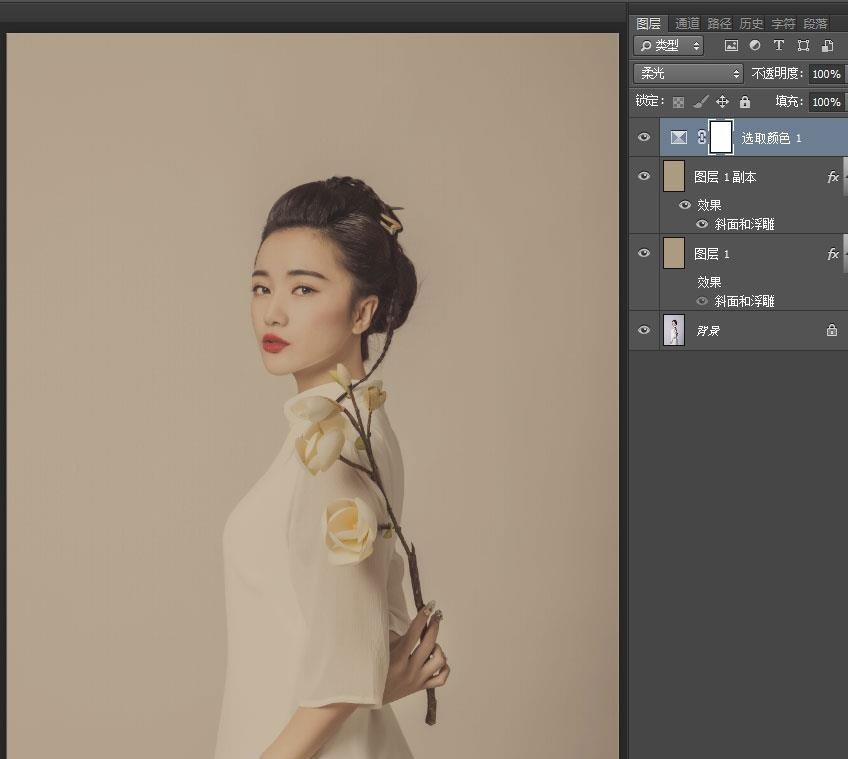
Task: Click the shape layer filter icon
Action: [x=803, y=46]
